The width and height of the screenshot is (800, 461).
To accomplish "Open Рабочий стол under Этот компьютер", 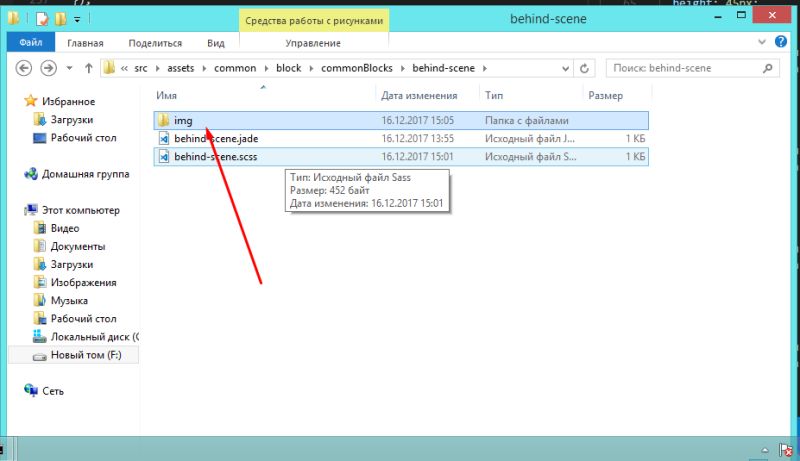I will pos(83,319).
